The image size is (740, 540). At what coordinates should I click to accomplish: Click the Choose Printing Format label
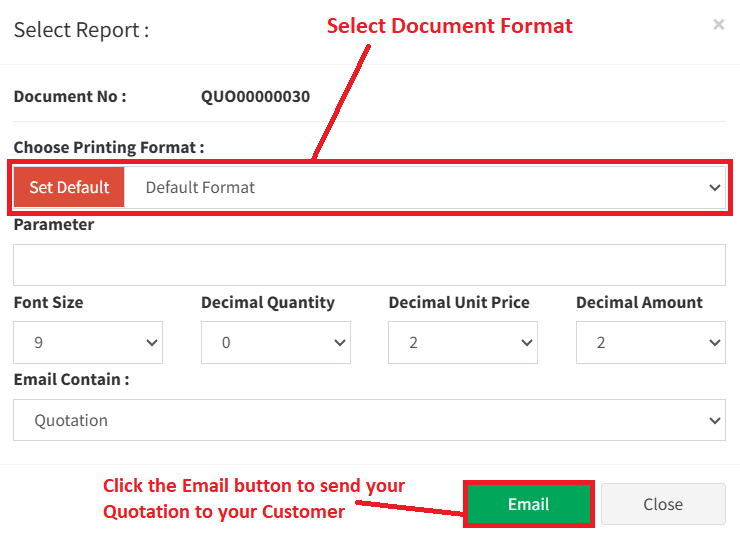click(x=108, y=147)
